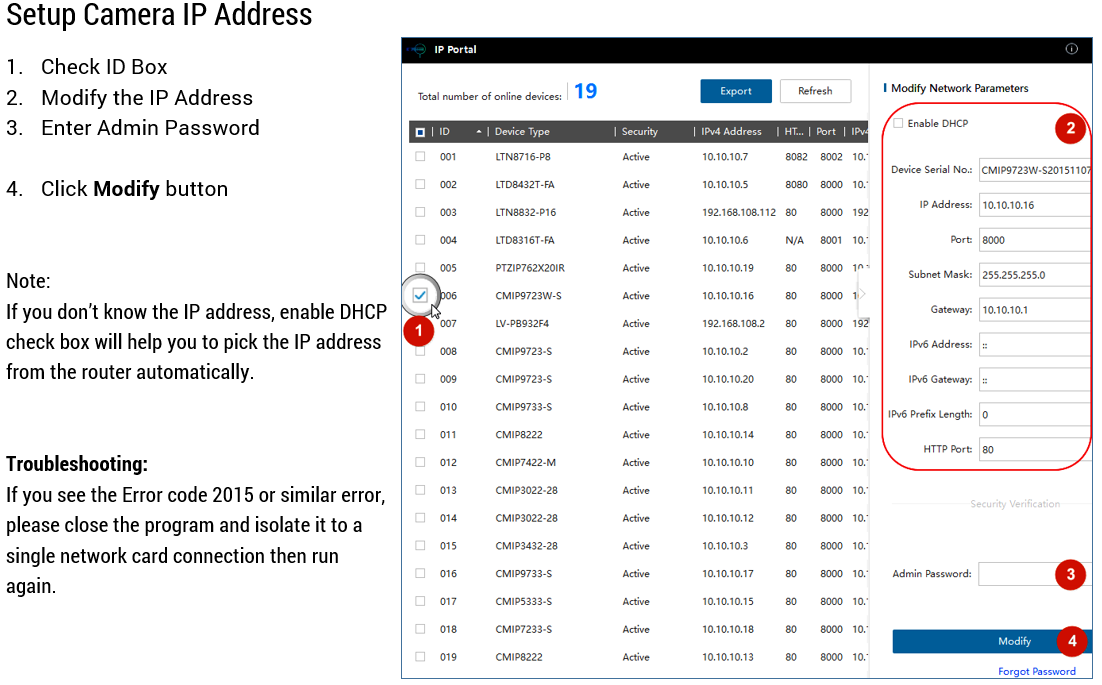Toggle the select-all devices header checkbox

coord(420,132)
